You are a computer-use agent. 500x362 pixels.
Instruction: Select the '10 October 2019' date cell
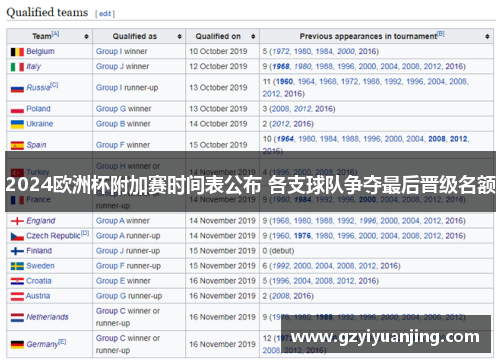pyautogui.click(x=222, y=51)
